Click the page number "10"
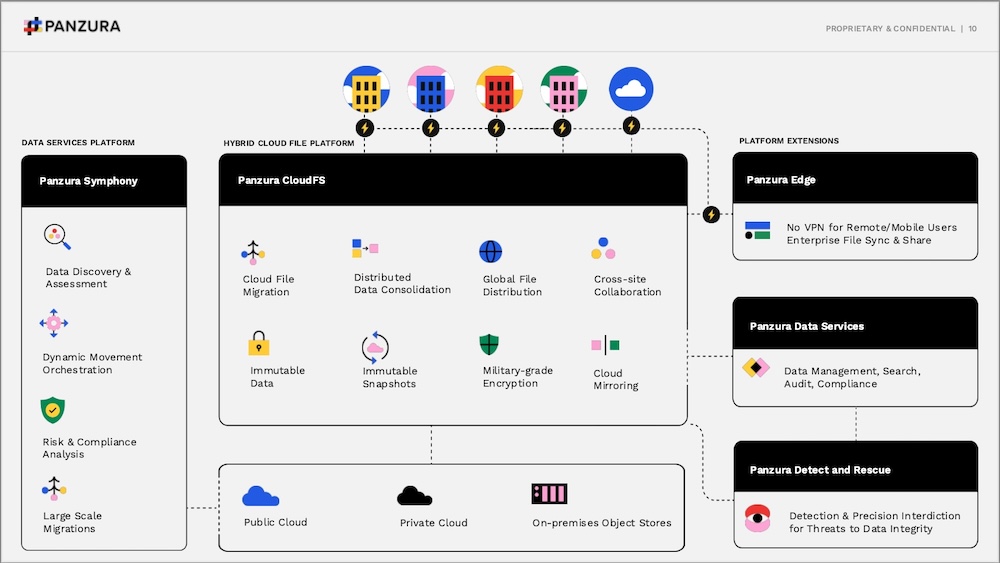Image resolution: width=1000 pixels, height=563 pixels. tap(973, 29)
